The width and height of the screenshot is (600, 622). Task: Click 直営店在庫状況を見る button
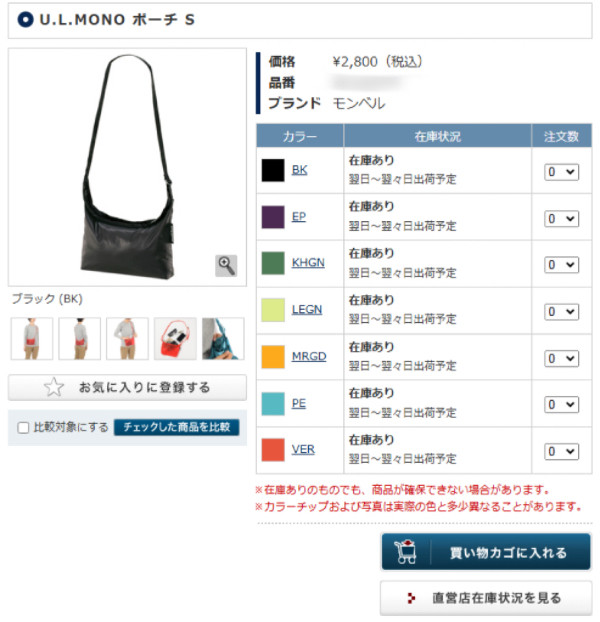[x=486, y=598]
